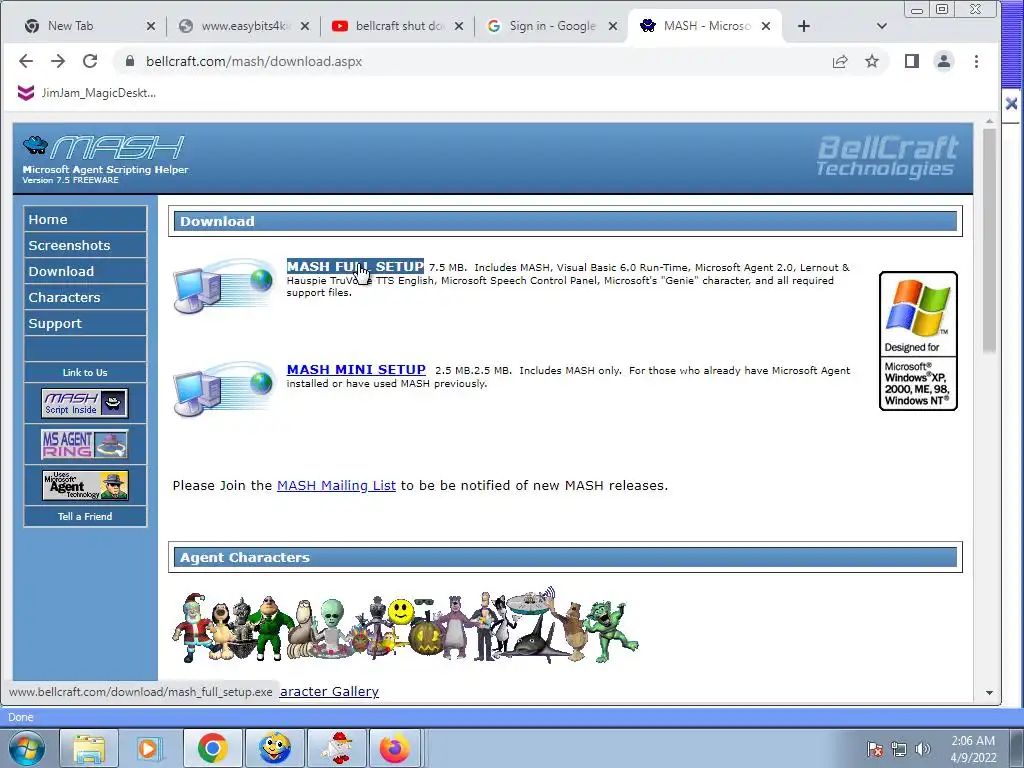Viewport: 1024px width, 768px height.
Task: Close the New Tab tab
Action: click(x=151, y=26)
